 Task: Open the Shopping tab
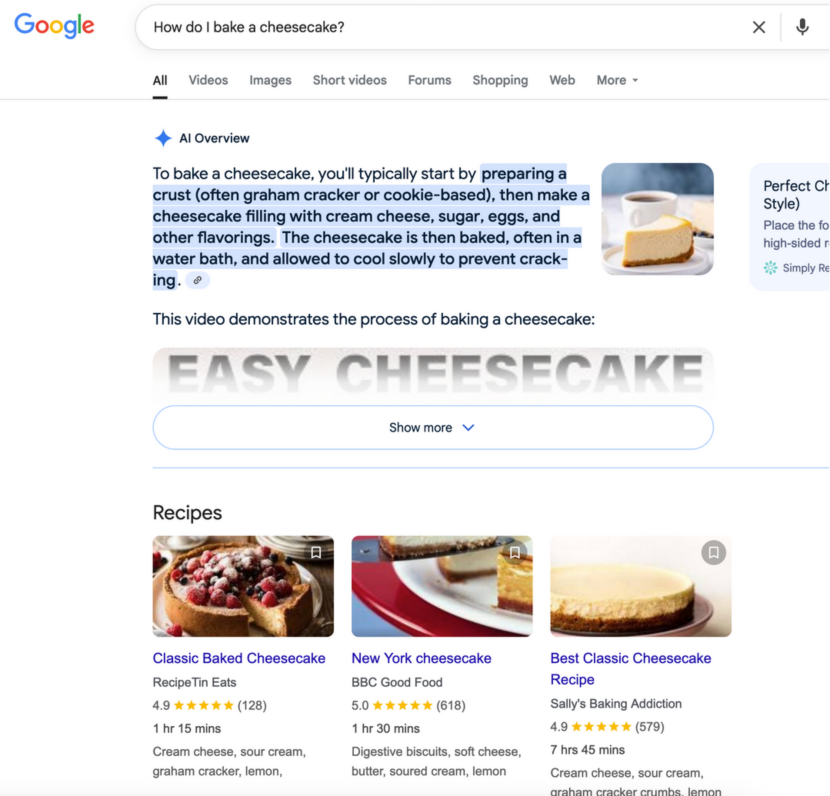(500, 80)
